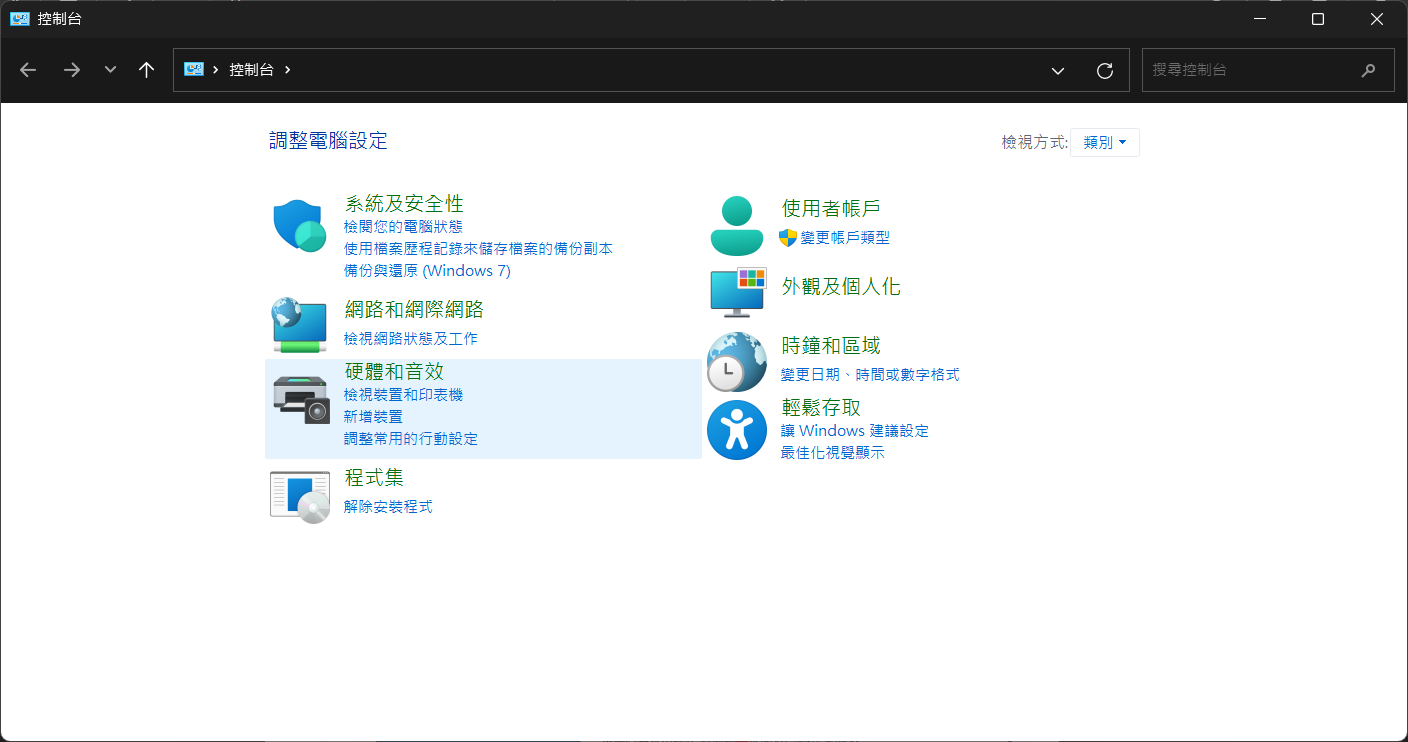
Task: Expand chevron after 控制台 in address bar
Action: (288, 70)
